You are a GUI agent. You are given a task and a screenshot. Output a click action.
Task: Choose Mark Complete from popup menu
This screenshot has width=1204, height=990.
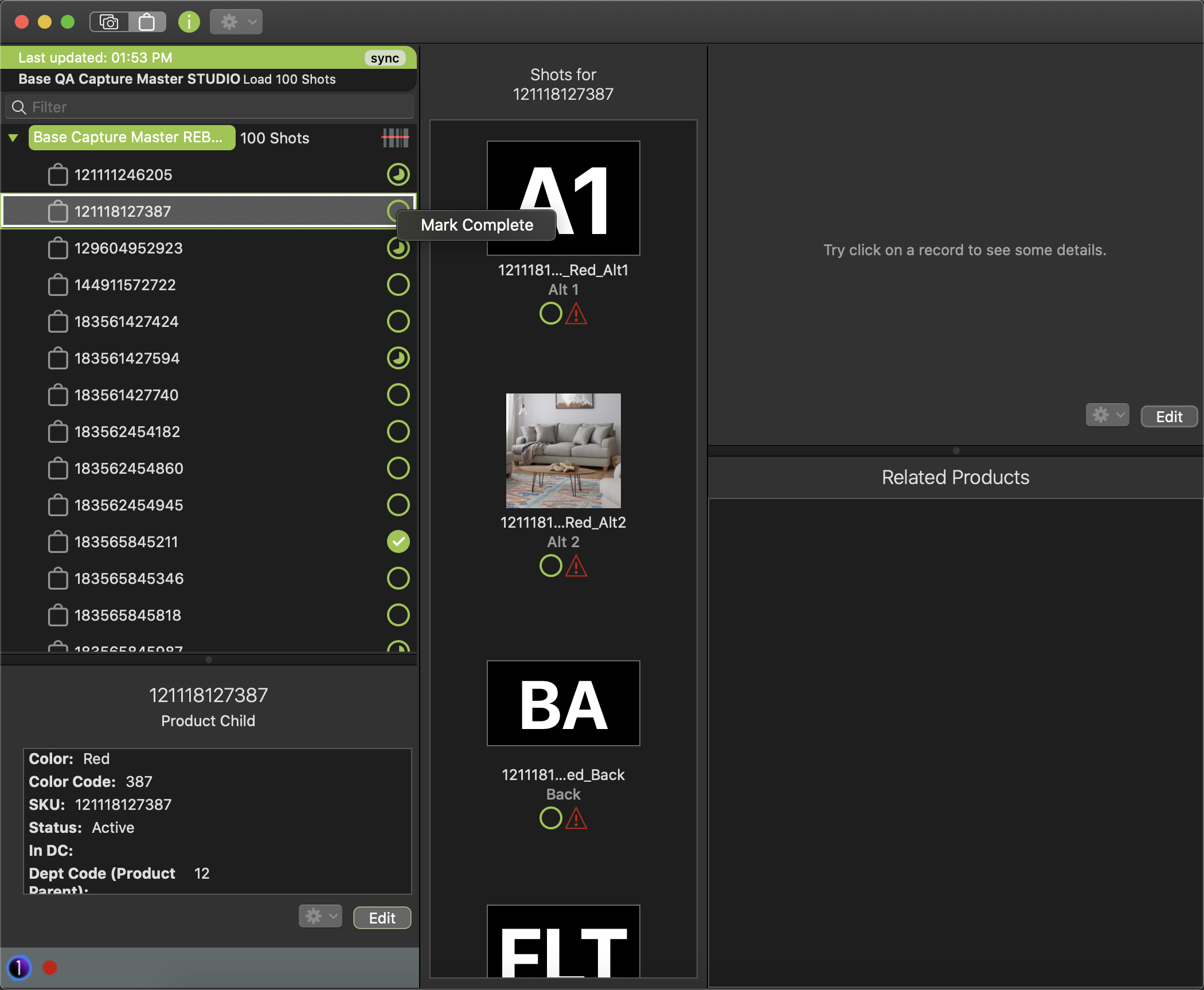476,225
